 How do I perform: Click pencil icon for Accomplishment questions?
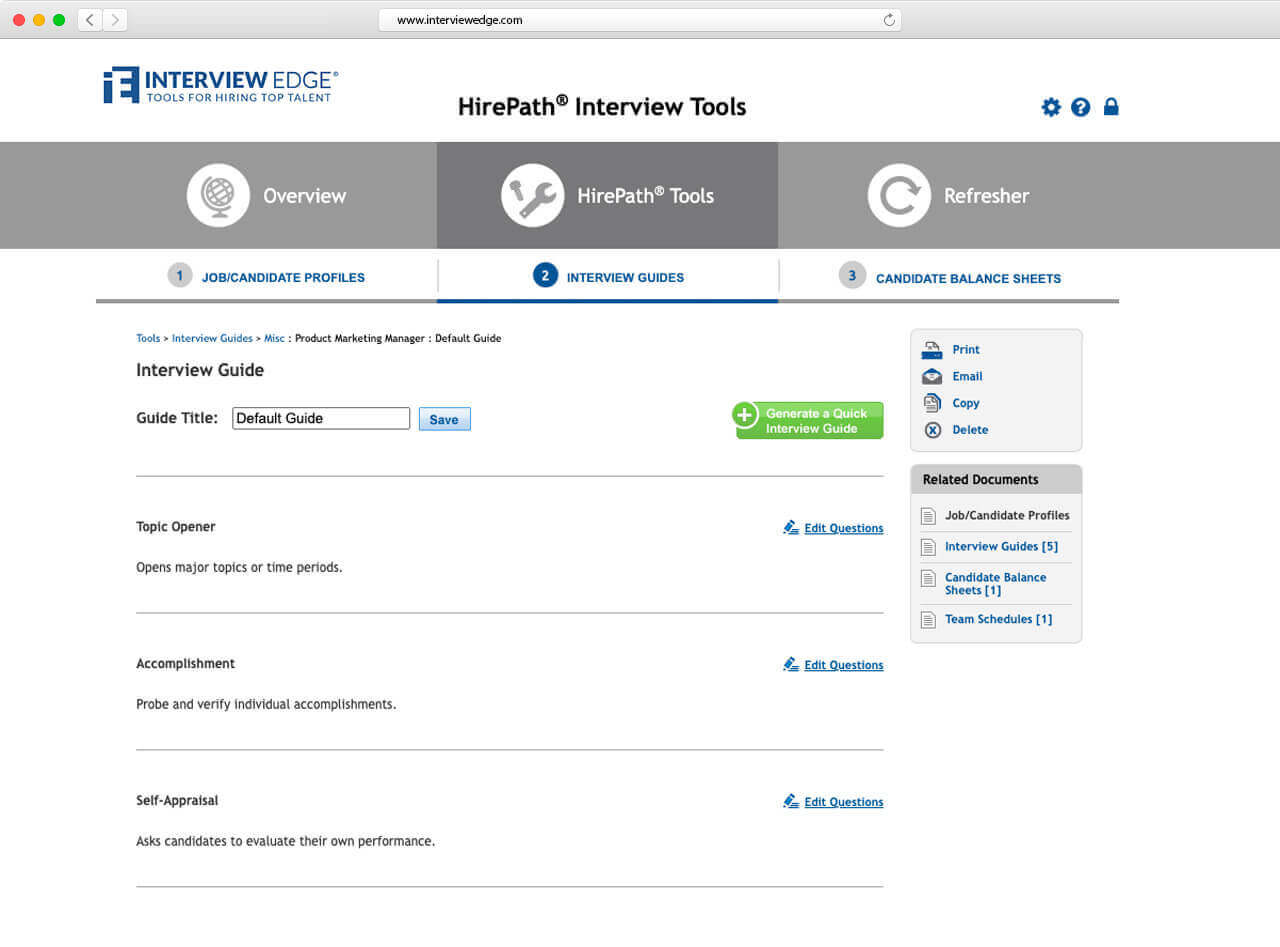coord(791,664)
